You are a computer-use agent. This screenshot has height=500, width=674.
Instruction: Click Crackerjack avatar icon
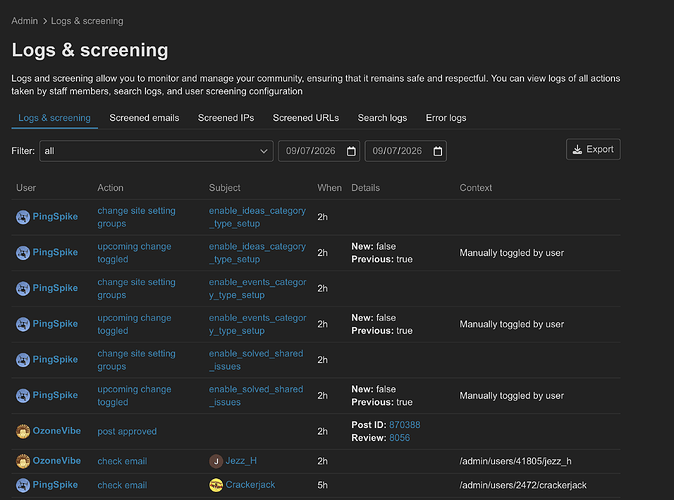tap(216, 485)
